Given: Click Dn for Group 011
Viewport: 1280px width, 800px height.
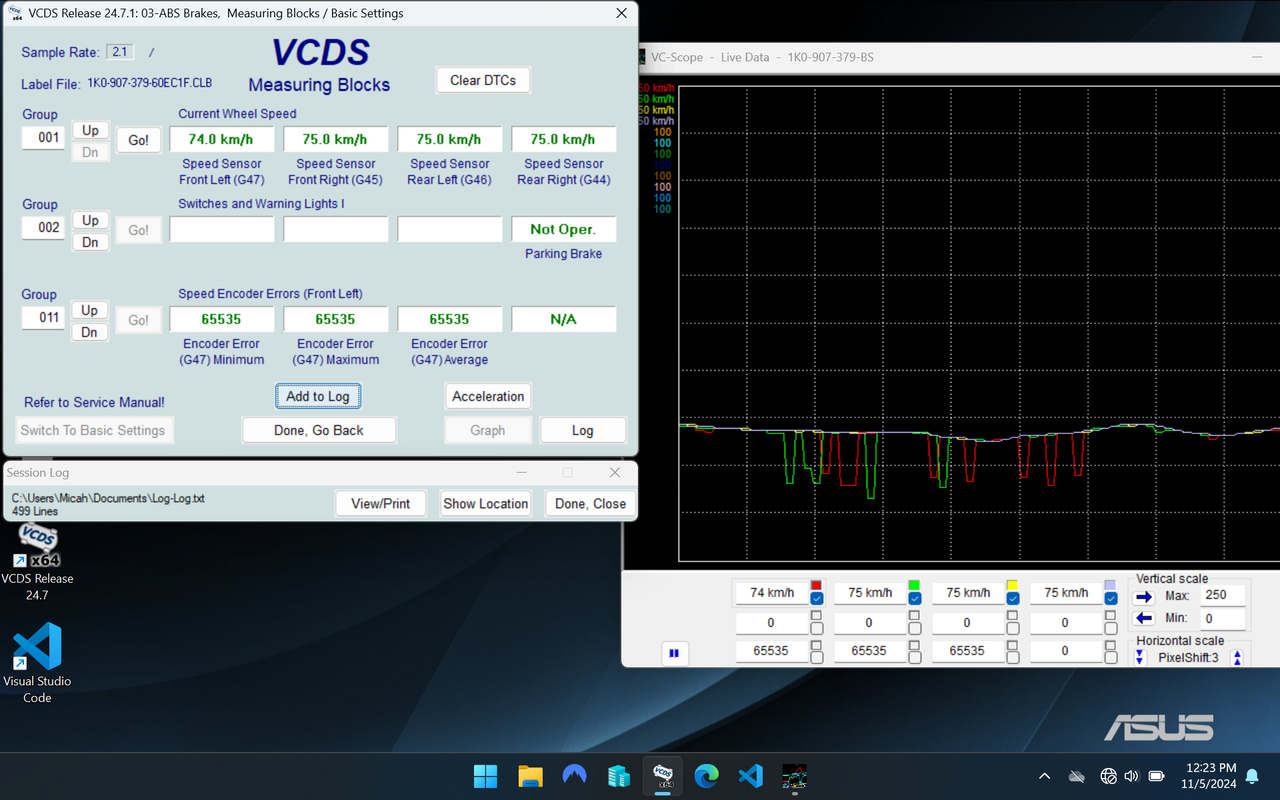Looking at the screenshot, I should pos(90,332).
